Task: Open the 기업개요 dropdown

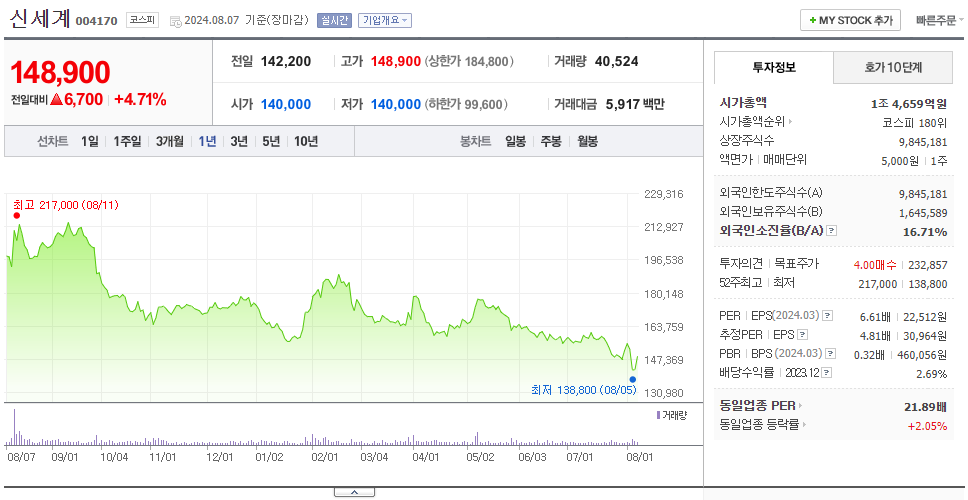Action: tap(385, 20)
